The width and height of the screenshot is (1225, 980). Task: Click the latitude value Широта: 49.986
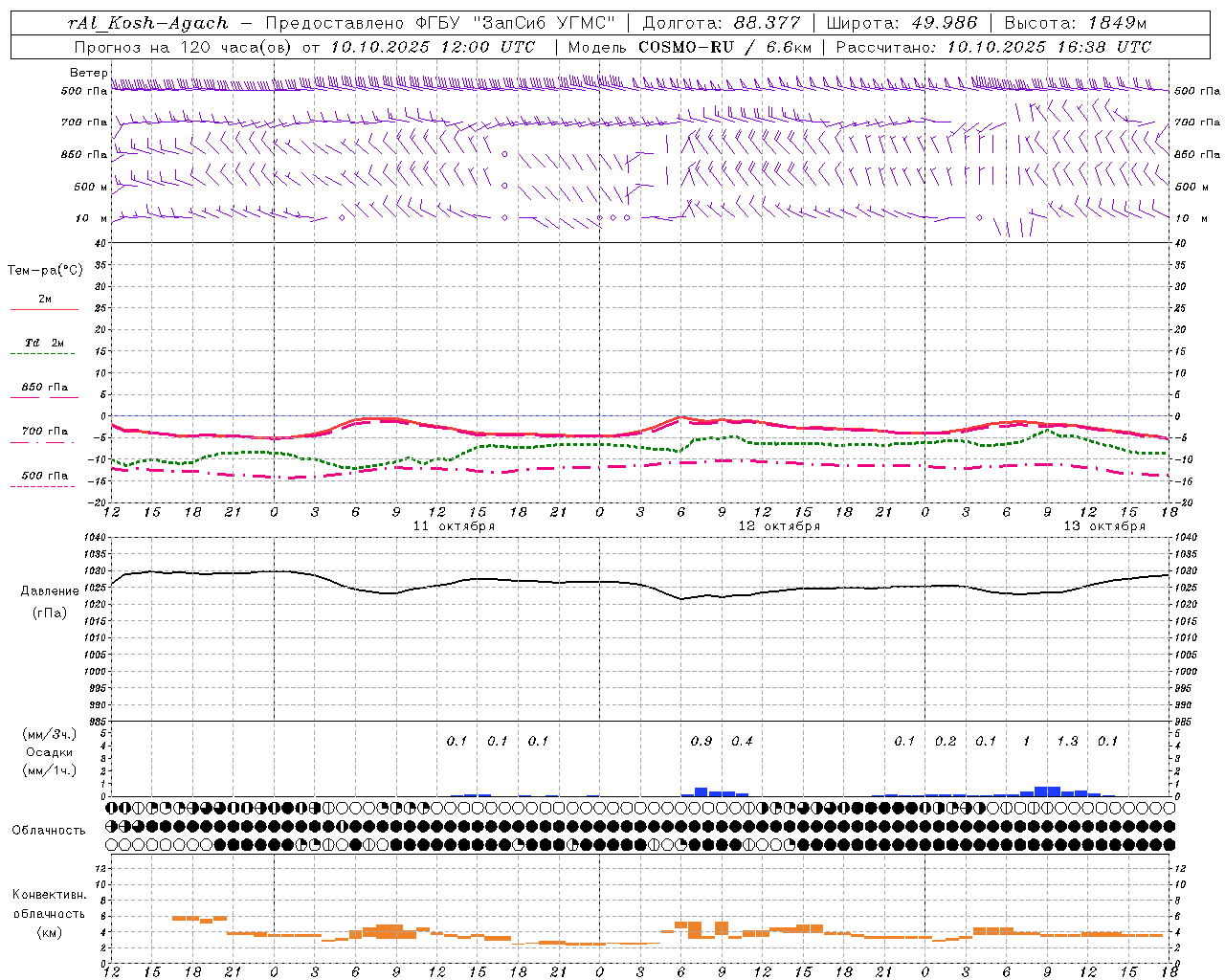tap(901, 23)
